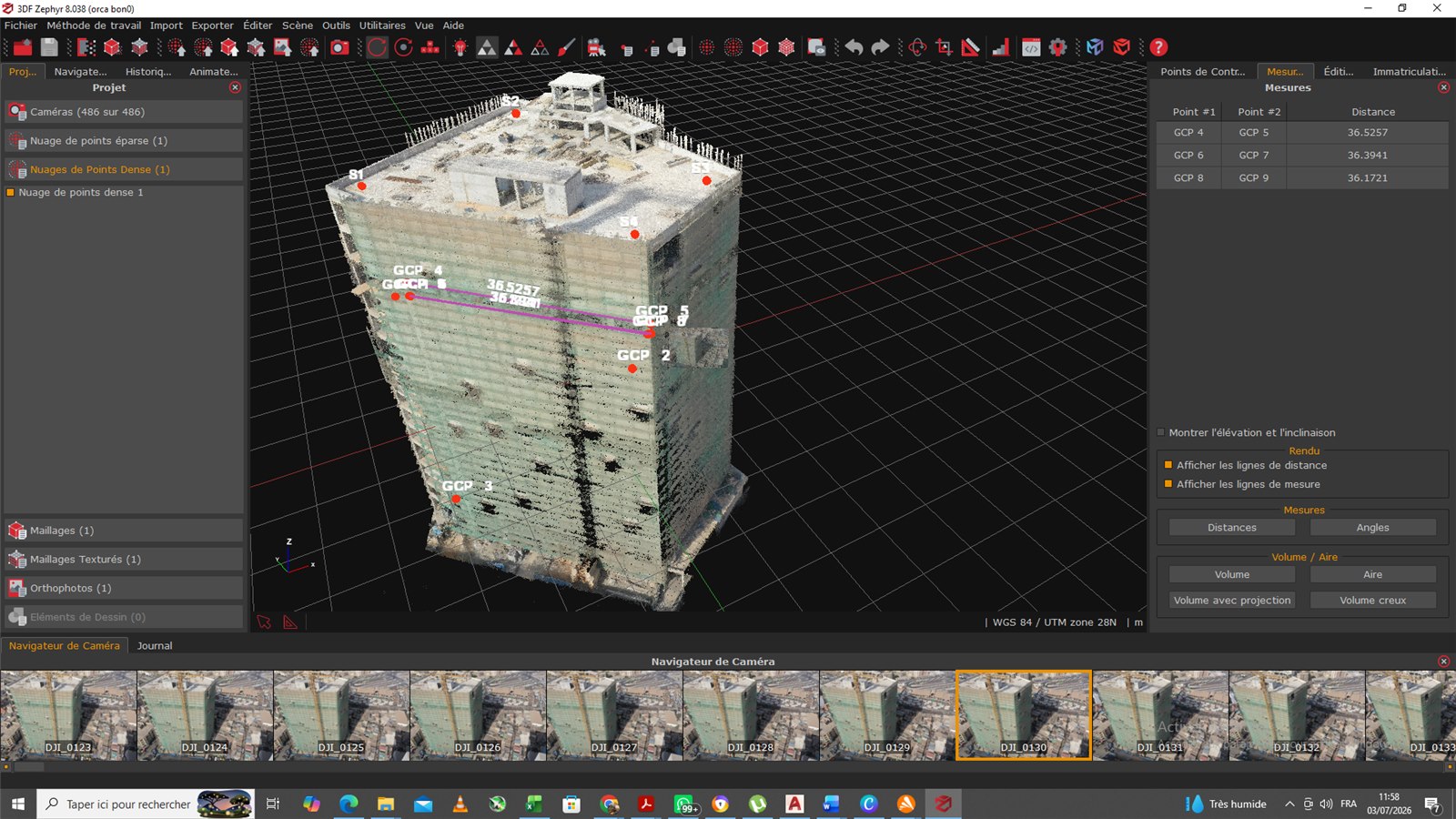Click WGS 84 / UTM zone 28N status
Image resolution: width=1456 pixels, height=819 pixels.
click(1054, 622)
